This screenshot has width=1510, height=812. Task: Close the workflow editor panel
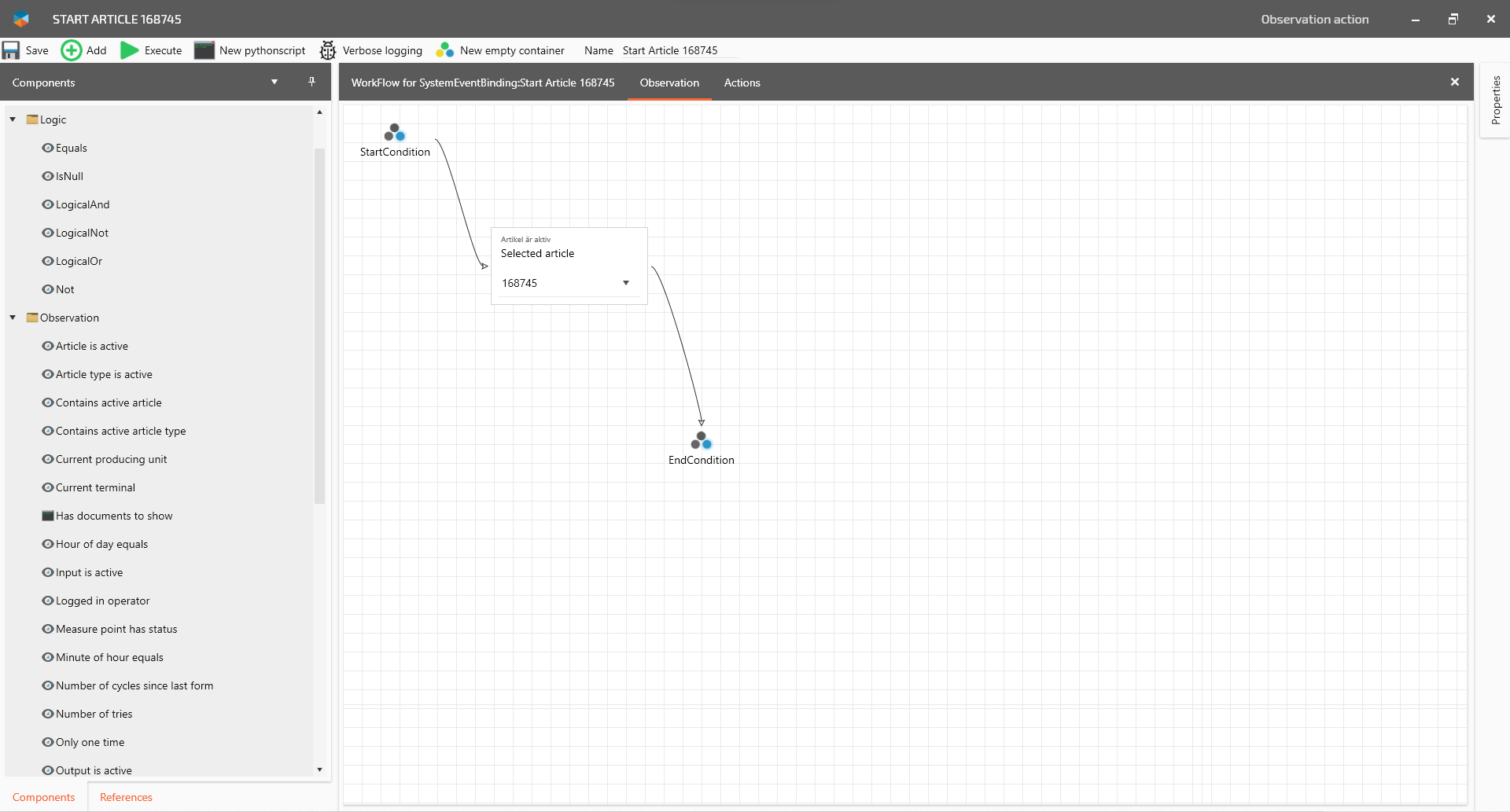(1454, 82)
